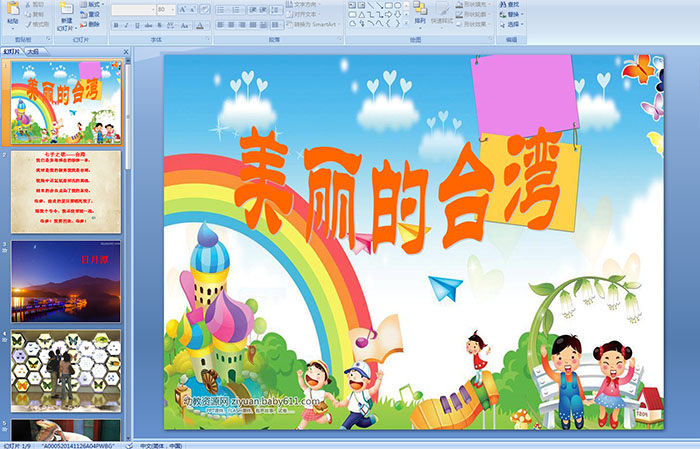Viewport: 700px width, 449px height.
Task: Expand the slide Layout (版式) dropdown
Action: click(92, 4)
